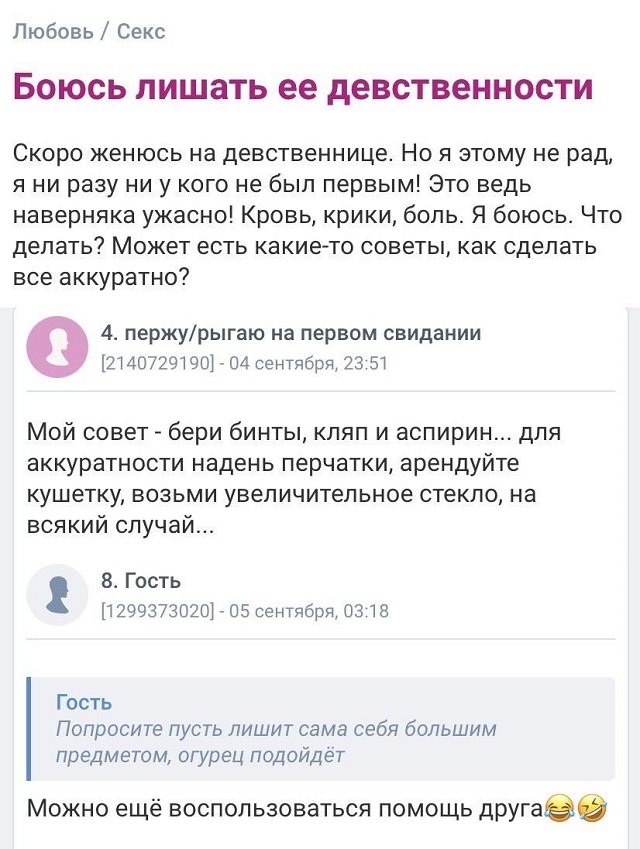Click the thread title "Боюсь лишать ее девственности"
Viewport: 640px width, 849px height.
coord(303,88)
